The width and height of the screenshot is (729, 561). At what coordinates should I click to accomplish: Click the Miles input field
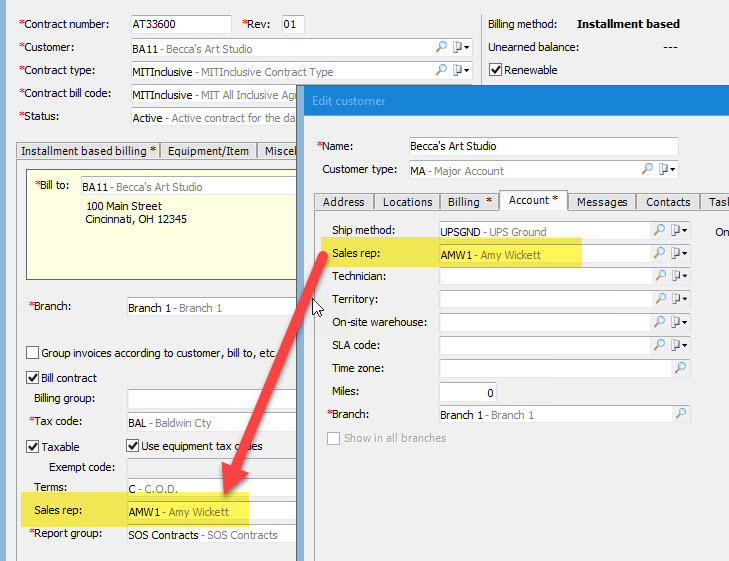468,392
